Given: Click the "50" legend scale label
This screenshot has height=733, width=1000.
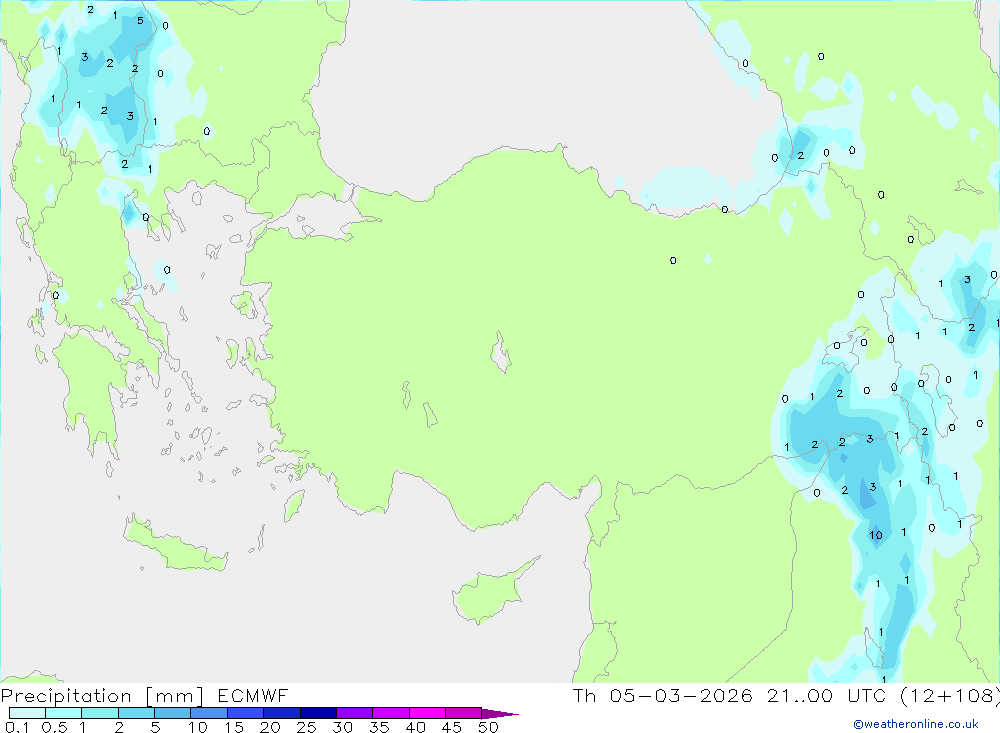Looking at the screenshot, I should 489,727.
